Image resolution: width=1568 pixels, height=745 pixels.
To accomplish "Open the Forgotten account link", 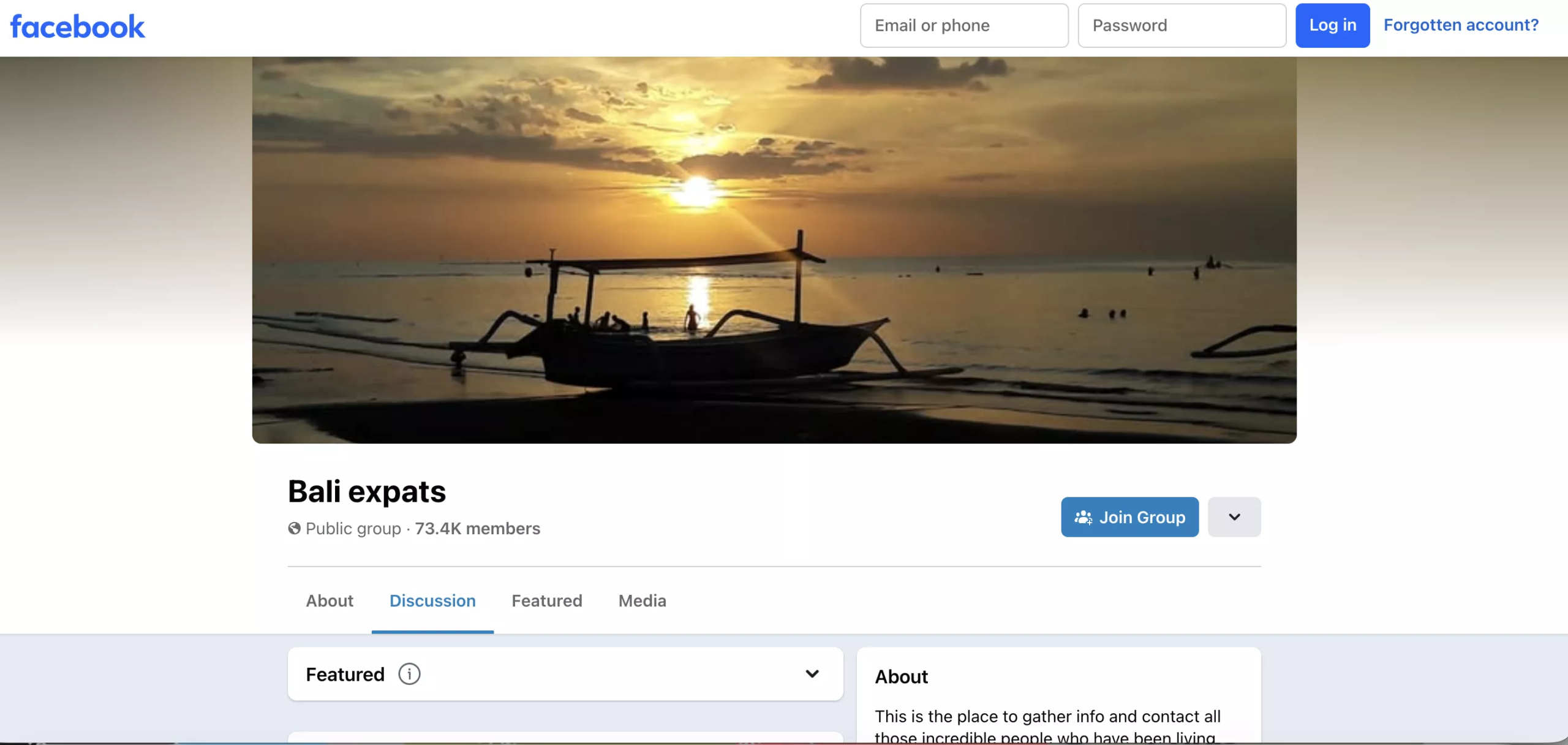I will [x=1461, y=25].
